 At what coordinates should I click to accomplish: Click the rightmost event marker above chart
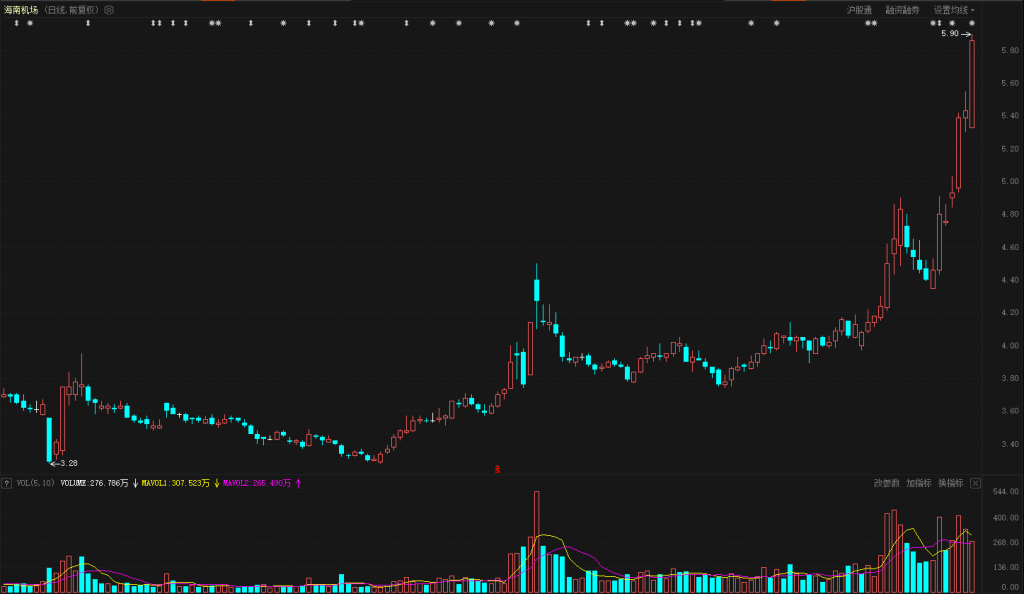click(x=972, y=23)
